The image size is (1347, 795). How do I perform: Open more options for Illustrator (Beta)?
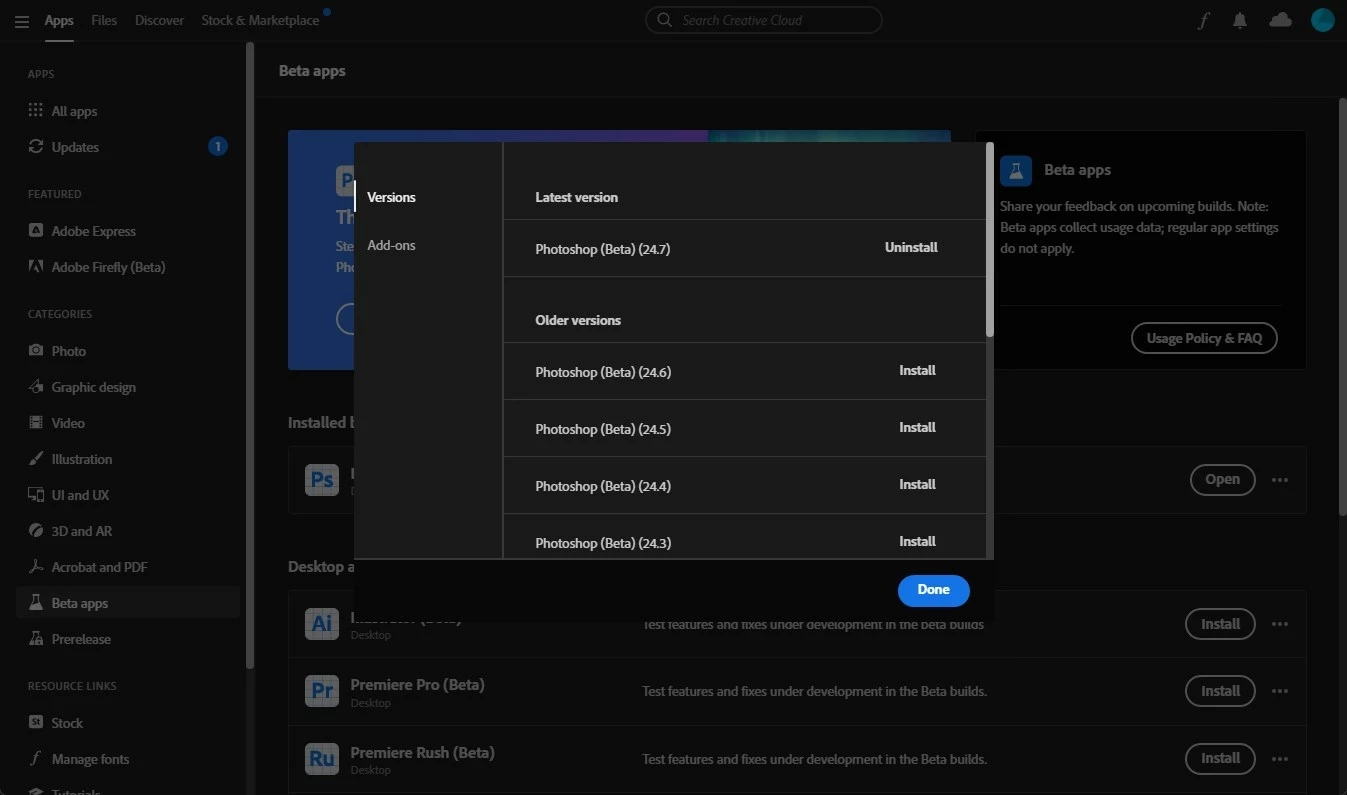pyautogui.click(x=1280, y=624)
